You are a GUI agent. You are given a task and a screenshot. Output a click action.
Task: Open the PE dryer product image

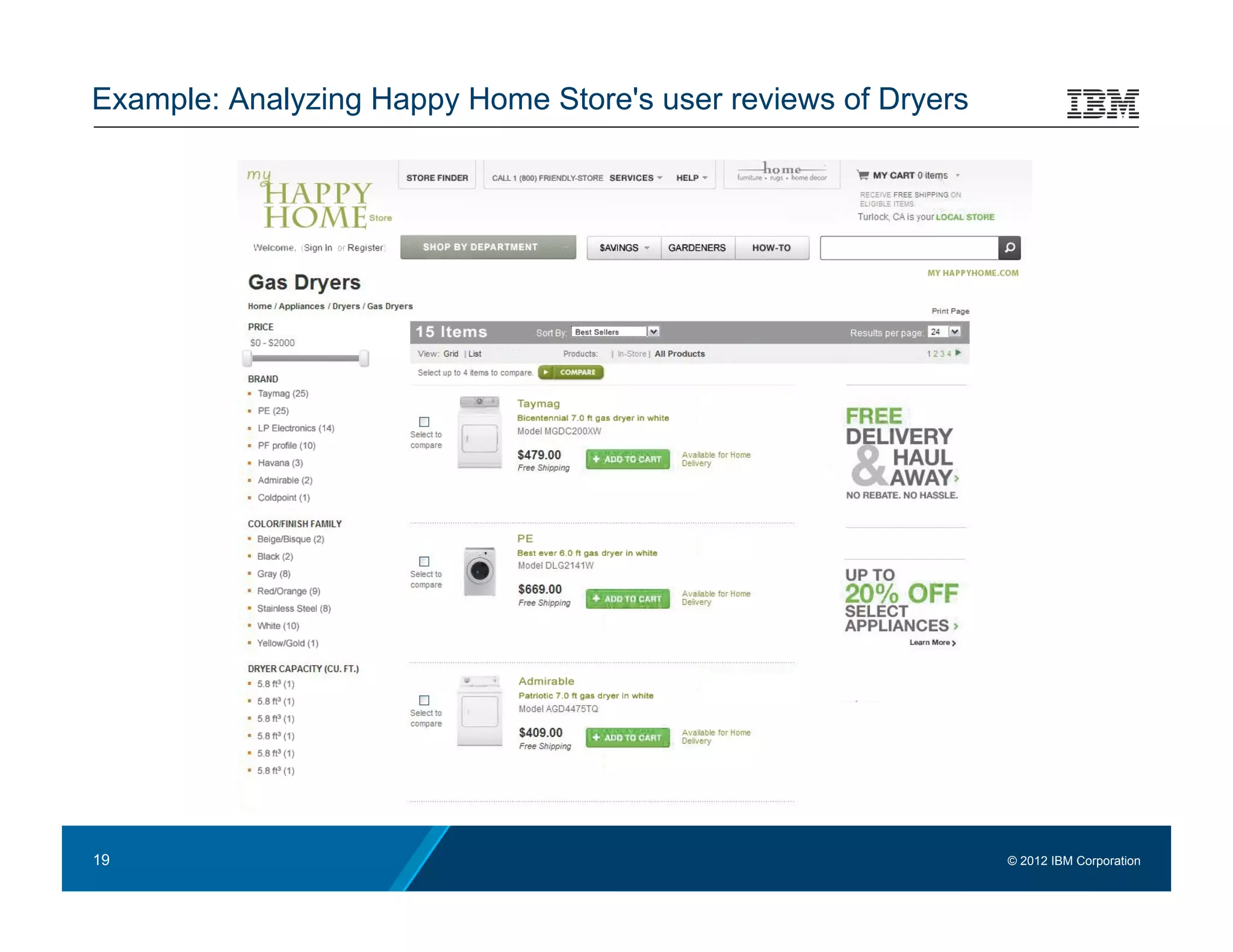(480, 571)
